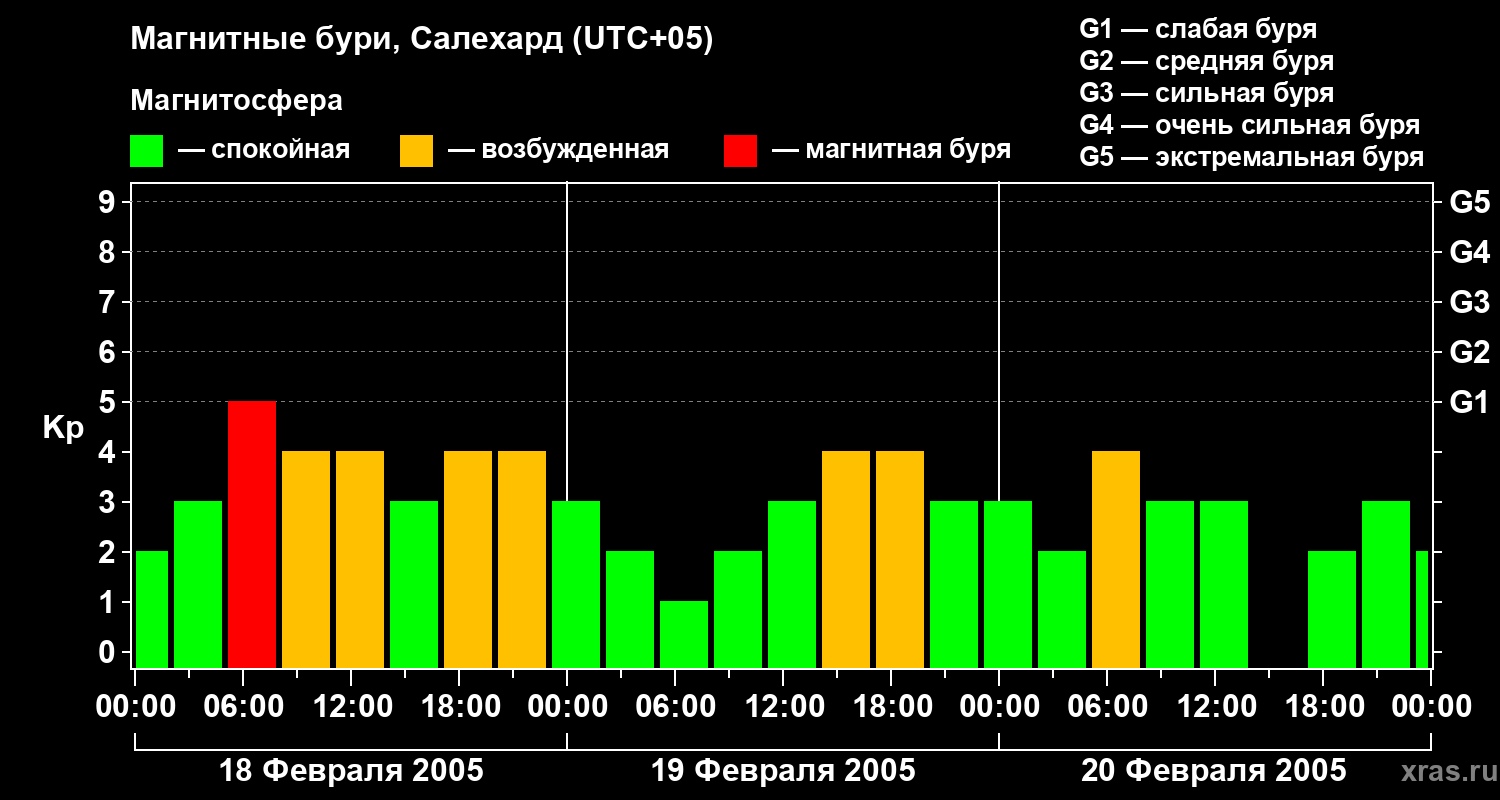Viewport: 1500px width, 800px height.
Task: Click the '— спокойная' legend label
Action: click(x=264, y=150)
